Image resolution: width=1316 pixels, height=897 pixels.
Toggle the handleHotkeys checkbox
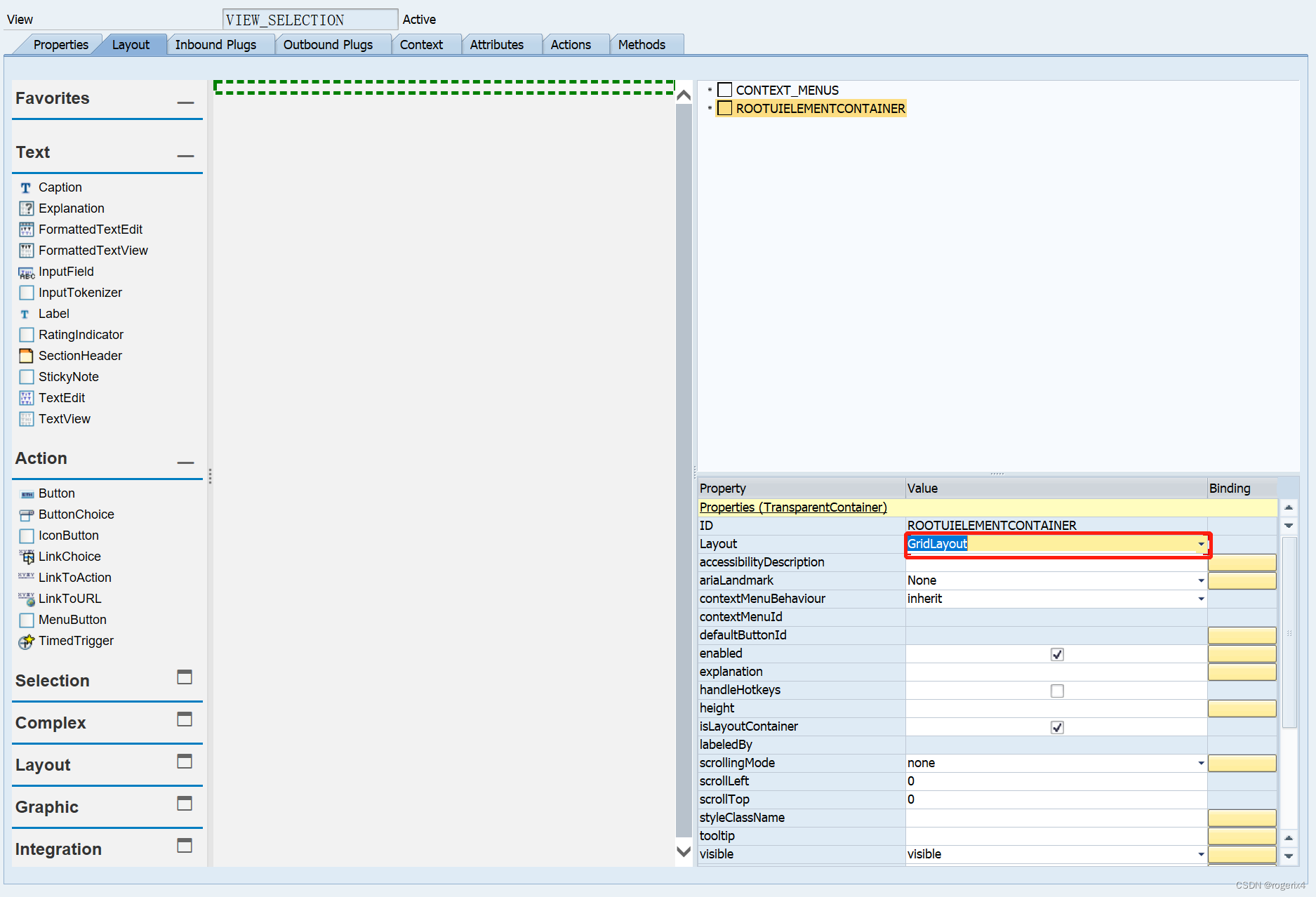1057,691
